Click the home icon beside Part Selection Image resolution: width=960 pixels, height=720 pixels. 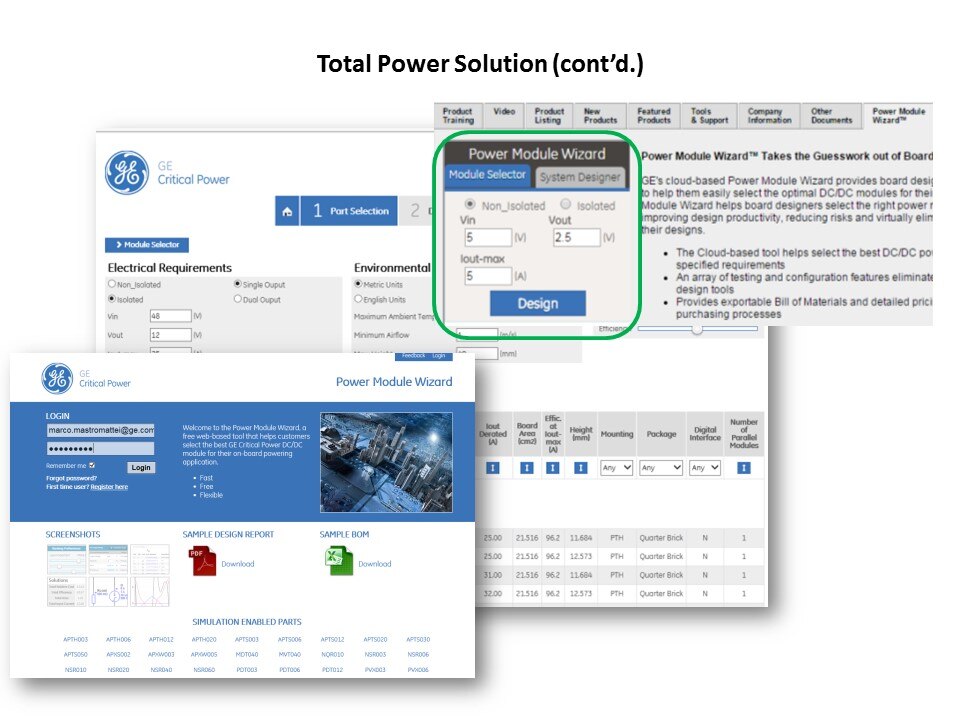288,211
